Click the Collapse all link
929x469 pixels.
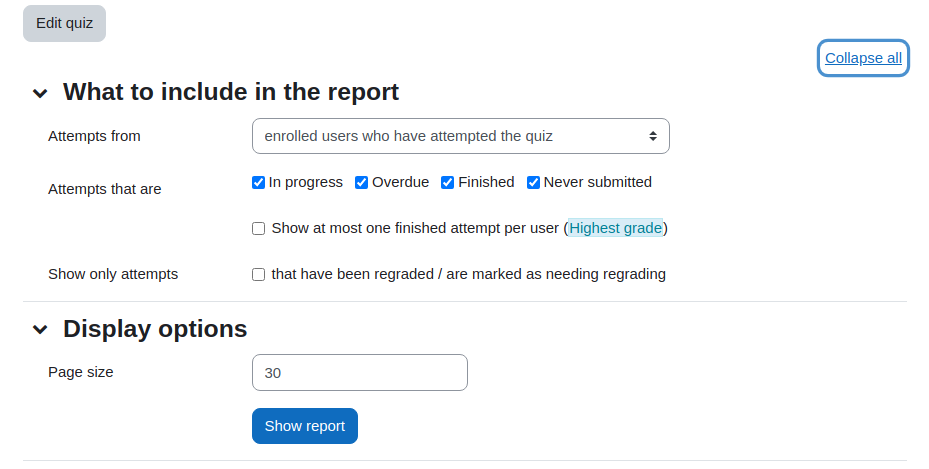tap(863, 58)
